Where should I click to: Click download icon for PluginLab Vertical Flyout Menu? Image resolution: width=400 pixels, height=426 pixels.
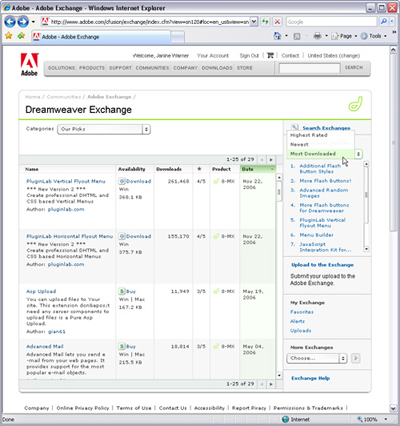pos(122,181)
